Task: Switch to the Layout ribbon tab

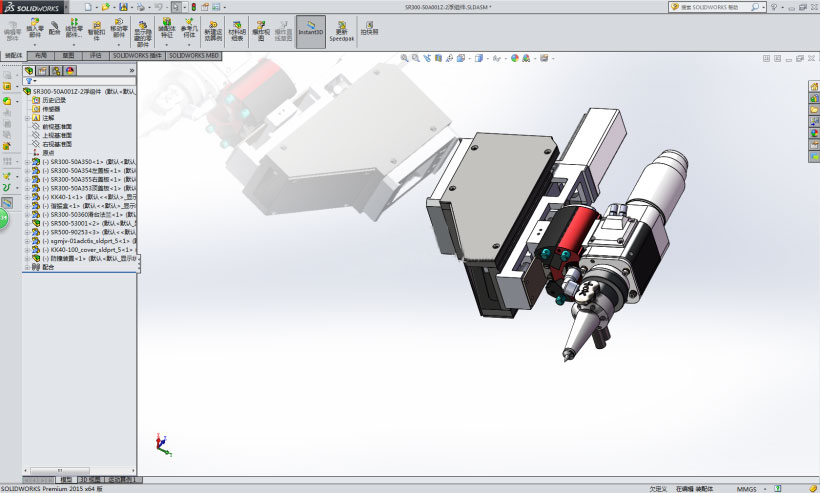Action: [41, 55]
